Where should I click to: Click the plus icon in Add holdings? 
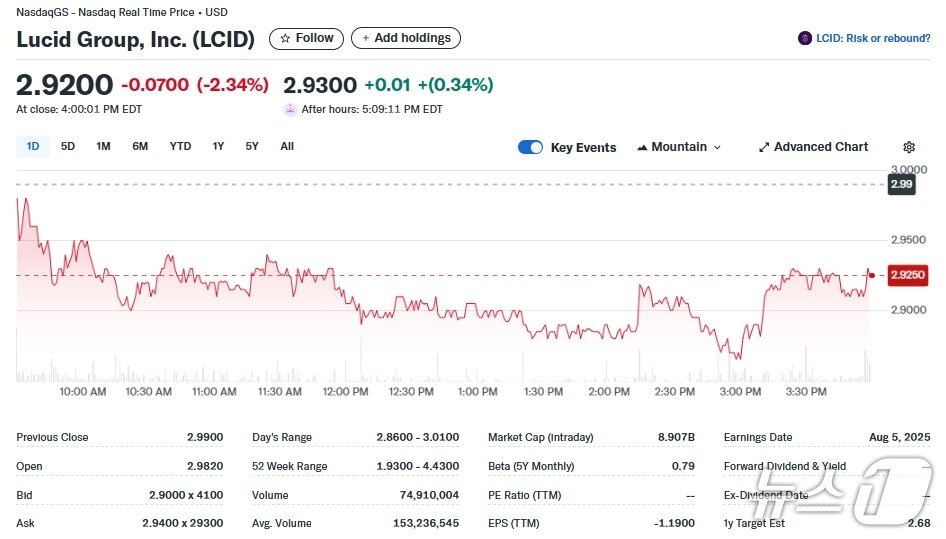366,38
